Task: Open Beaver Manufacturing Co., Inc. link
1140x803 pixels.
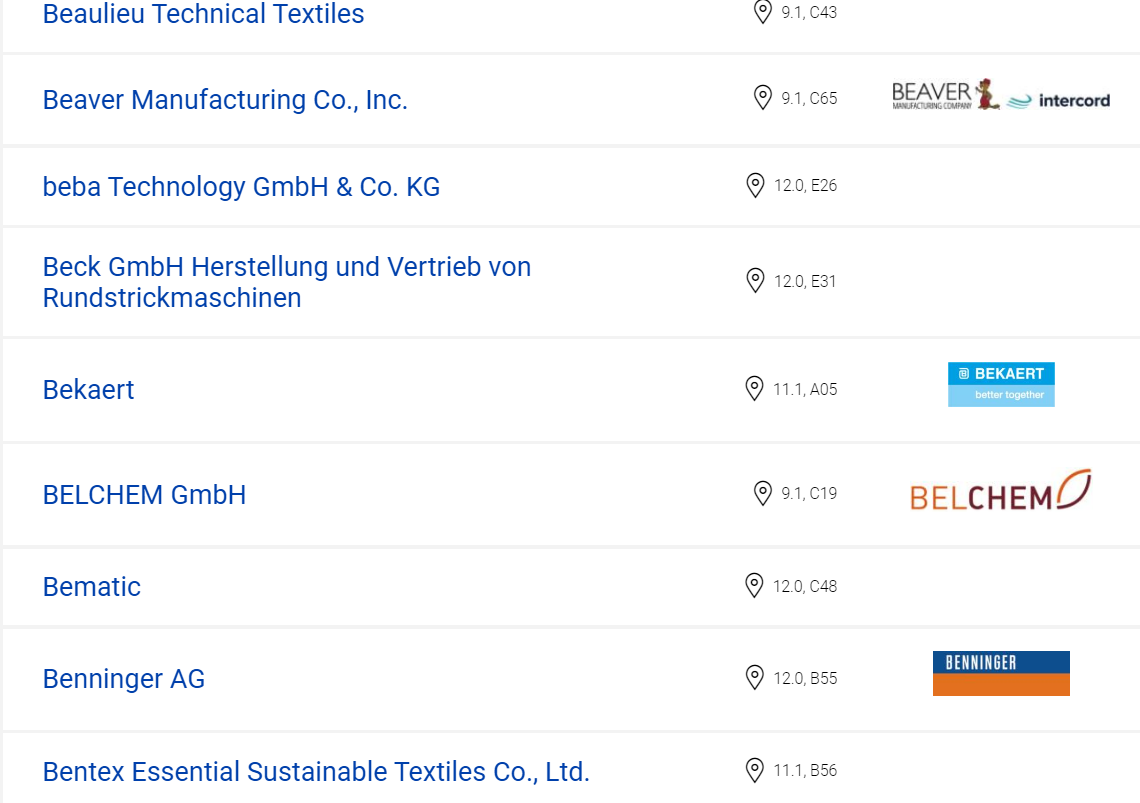Action: click(225, 100)
